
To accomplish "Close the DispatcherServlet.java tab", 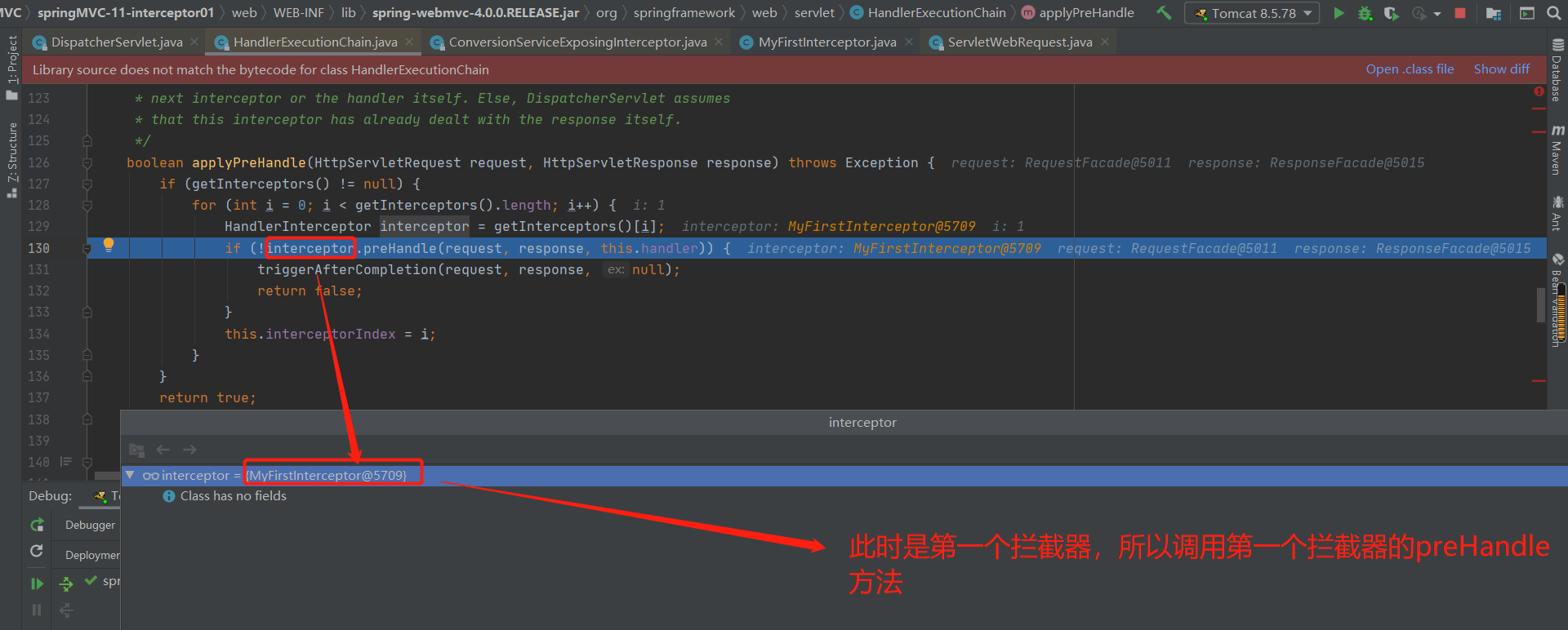I will [194, 42].
